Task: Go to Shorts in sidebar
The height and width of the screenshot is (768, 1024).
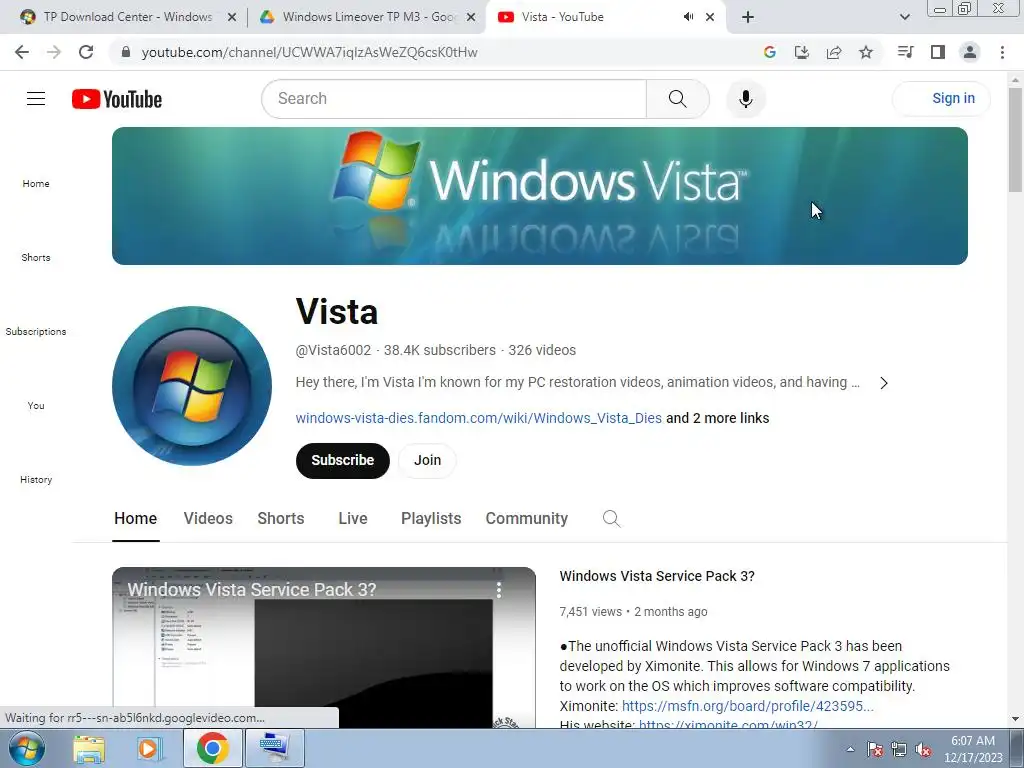Action: click(x=36, y=257)
